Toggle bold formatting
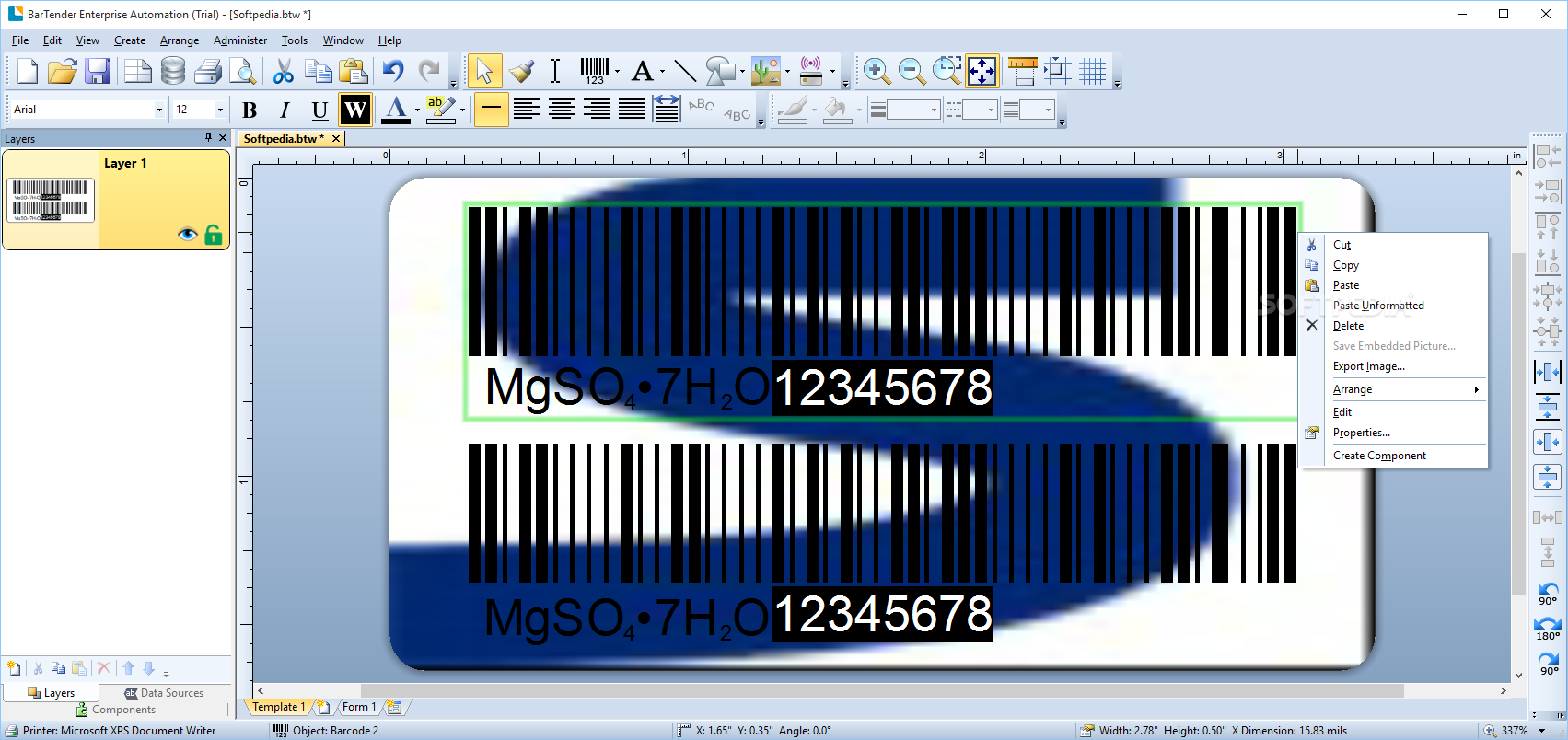1568x740 pixels. 250,110
